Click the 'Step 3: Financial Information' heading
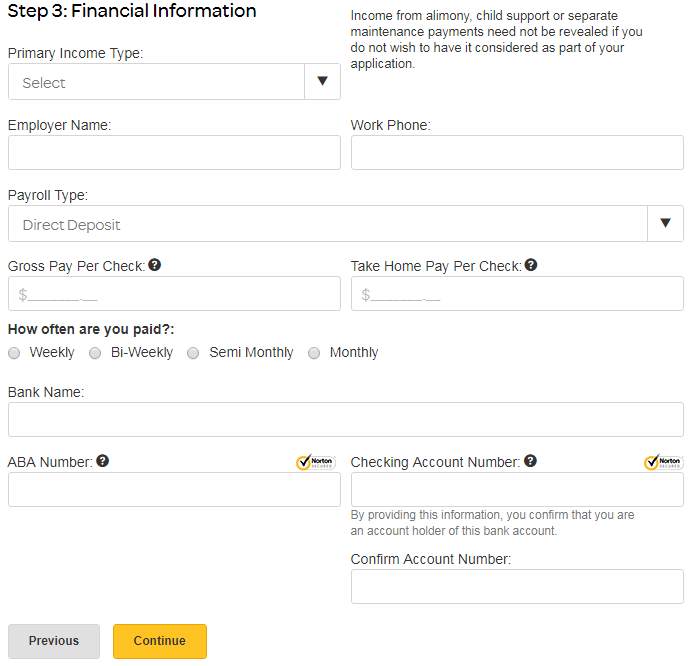The height and width of the screenshot is (666, 690). (132, 11)
